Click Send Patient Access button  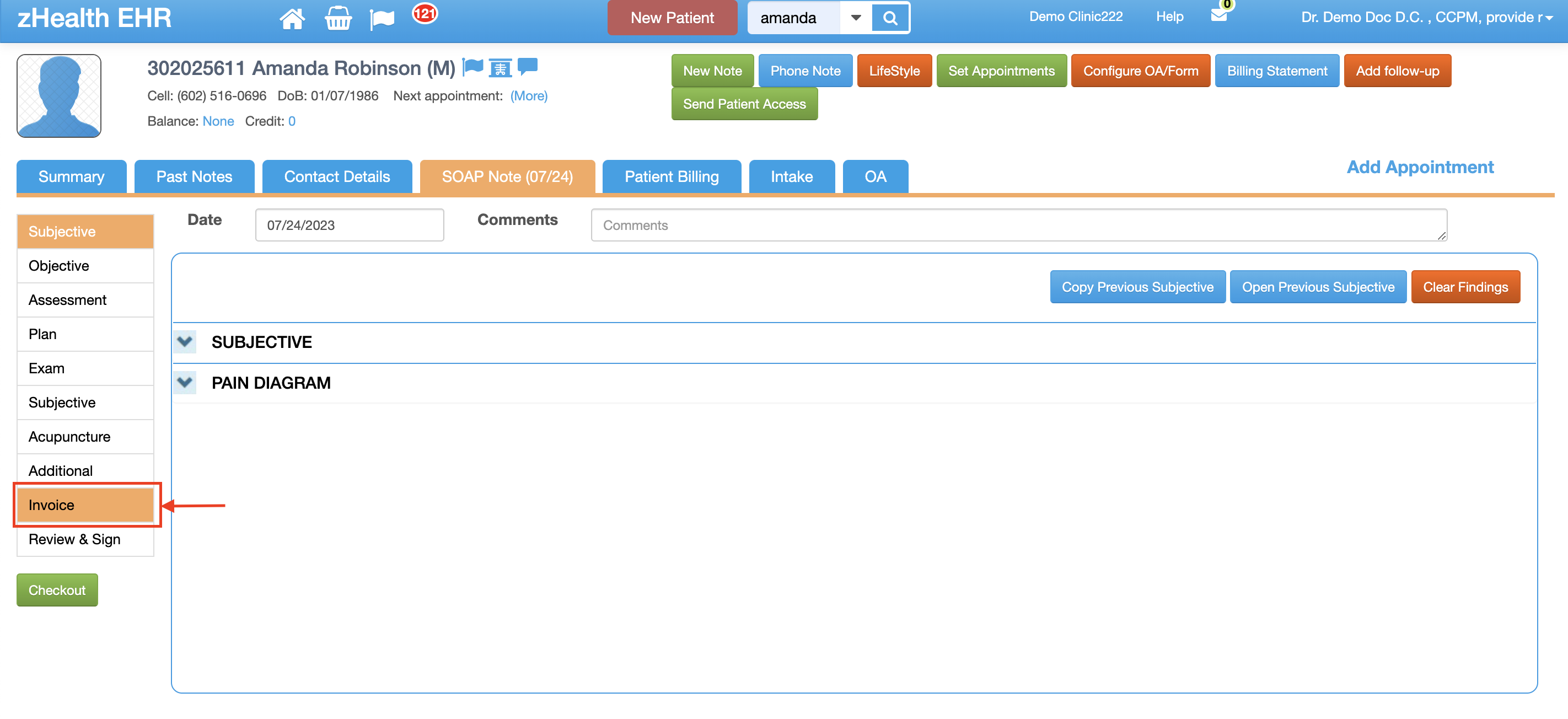point(744,104)
